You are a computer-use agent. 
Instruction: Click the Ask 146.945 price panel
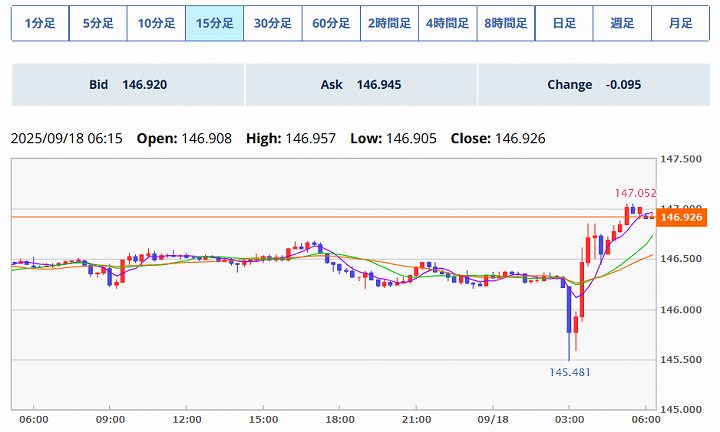[x=361, y=85]
